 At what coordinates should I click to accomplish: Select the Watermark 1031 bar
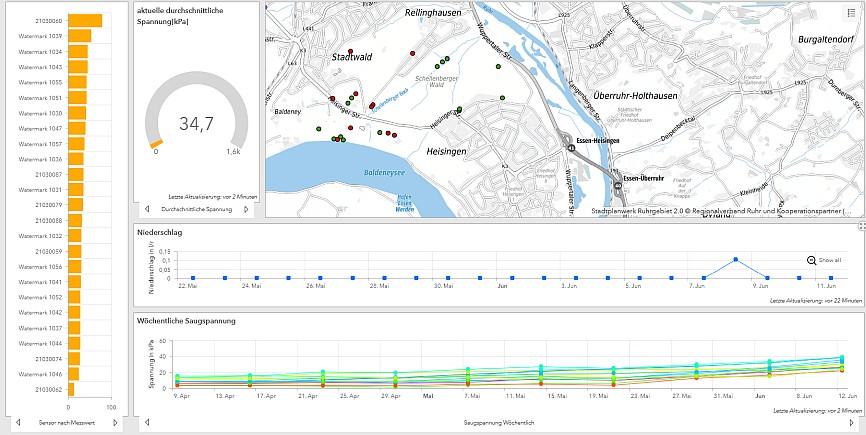click(76, 189)
